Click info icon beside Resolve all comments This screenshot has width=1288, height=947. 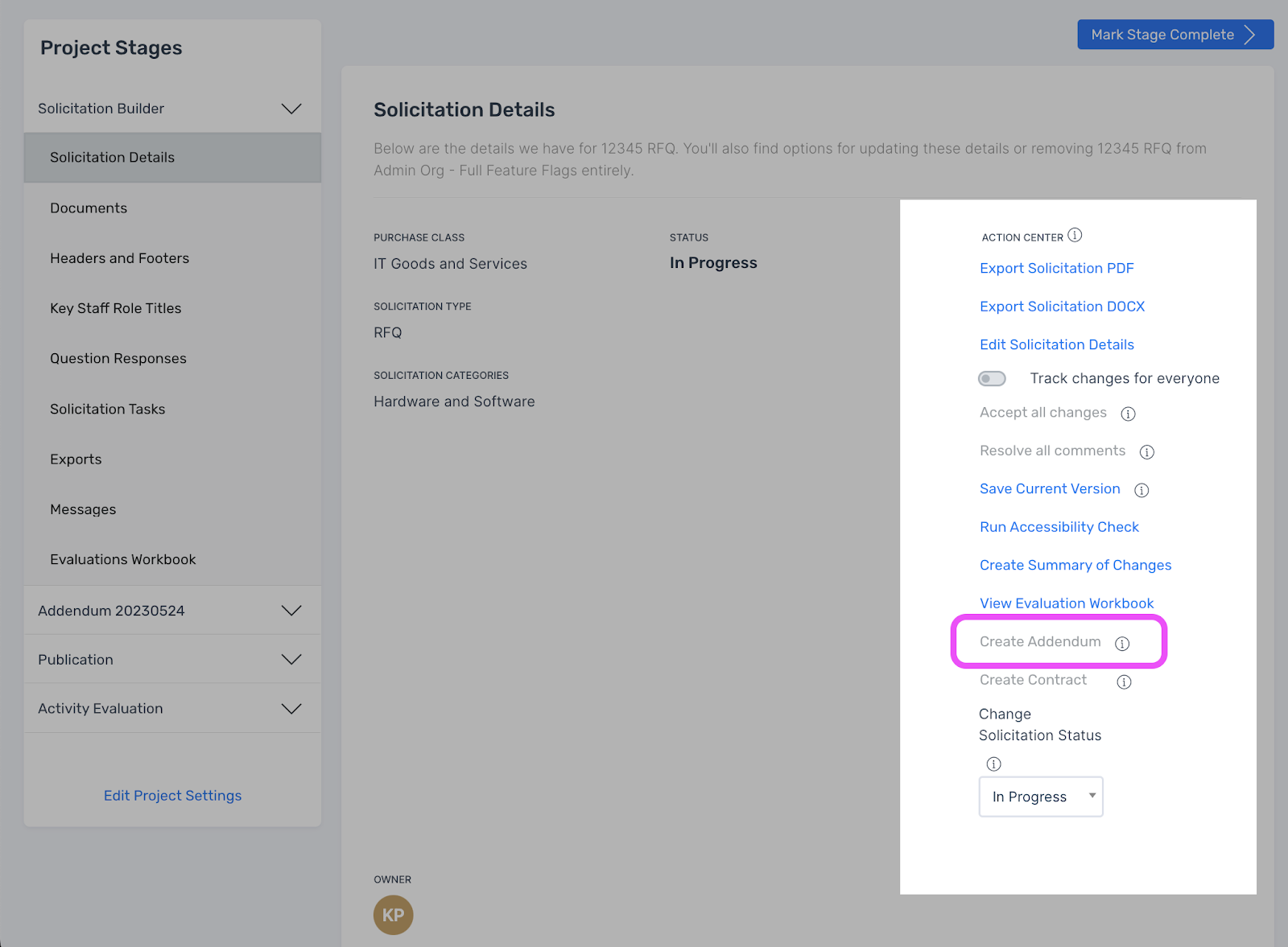click(1147, 452)
